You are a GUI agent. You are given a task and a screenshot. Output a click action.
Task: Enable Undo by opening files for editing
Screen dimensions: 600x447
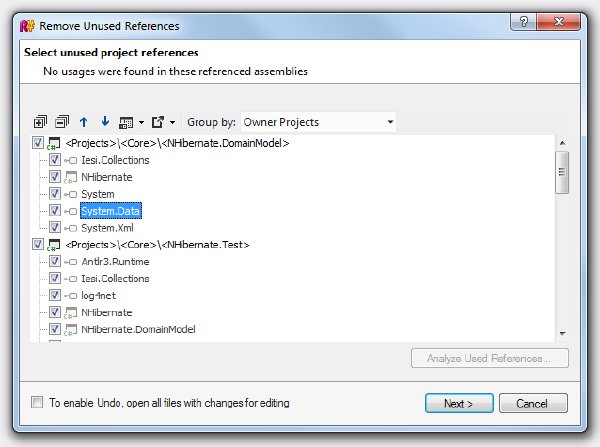click(37, 403)
